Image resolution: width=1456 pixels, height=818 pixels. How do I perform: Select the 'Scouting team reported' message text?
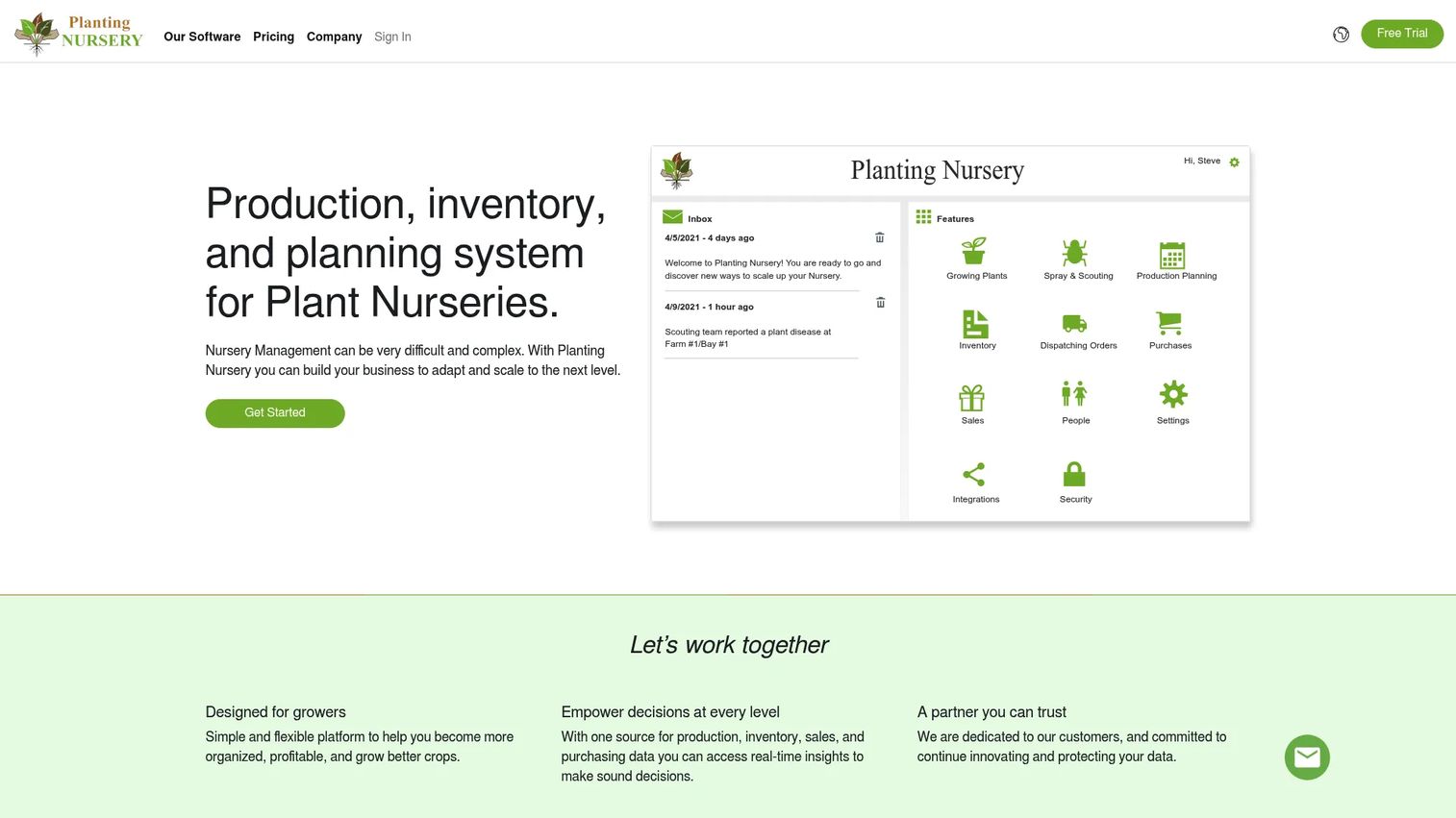pos(748,337)
